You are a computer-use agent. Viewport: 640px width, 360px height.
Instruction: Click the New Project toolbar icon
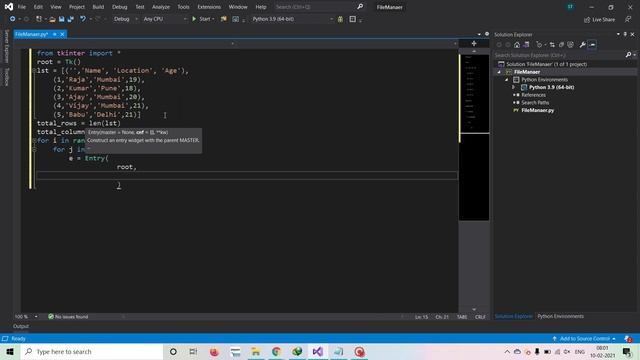(x=39, y=19)
